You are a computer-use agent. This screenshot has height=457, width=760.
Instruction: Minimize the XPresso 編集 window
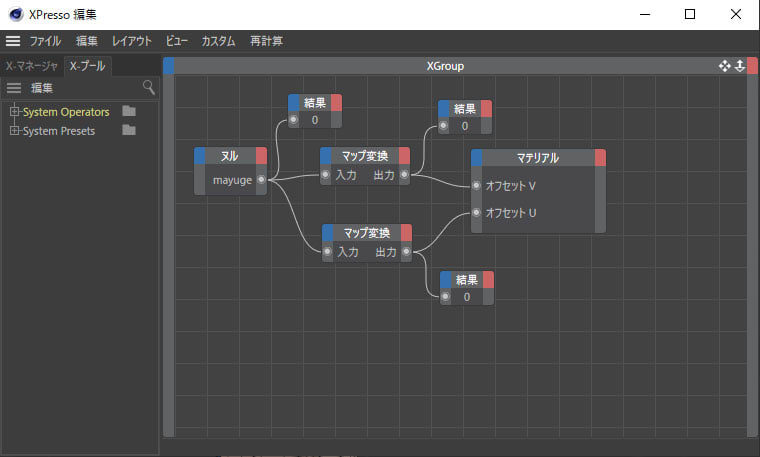tap(645, 15)
